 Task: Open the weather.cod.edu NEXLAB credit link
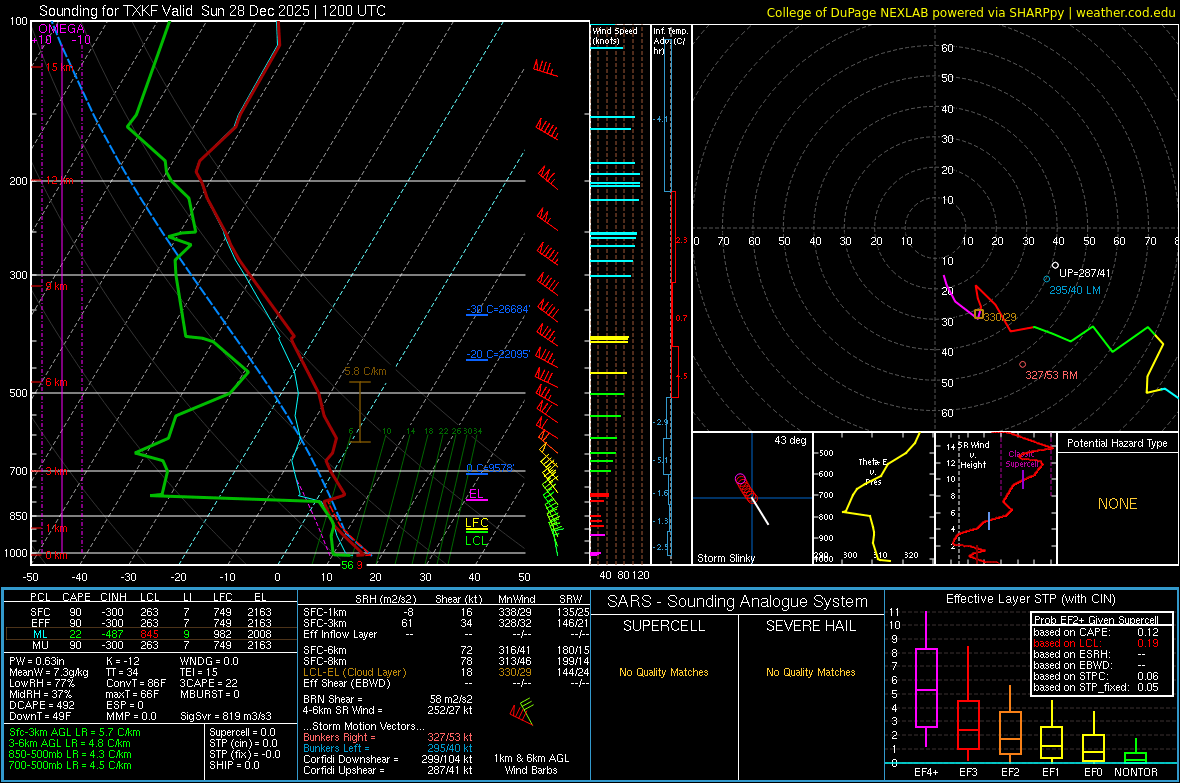970,12
